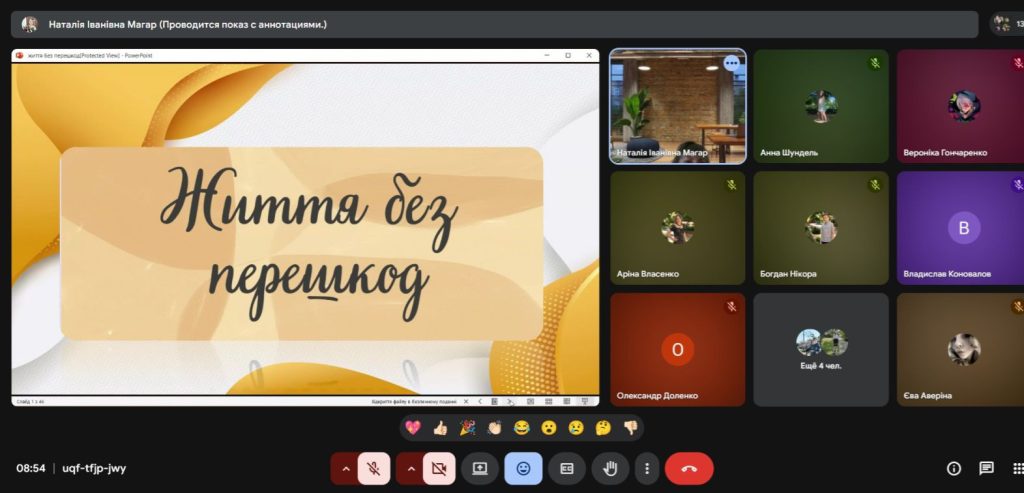Click the 'Ещё 4 чел.' participants tile
The image size is (1024, 493).
[x=821, y=349]
